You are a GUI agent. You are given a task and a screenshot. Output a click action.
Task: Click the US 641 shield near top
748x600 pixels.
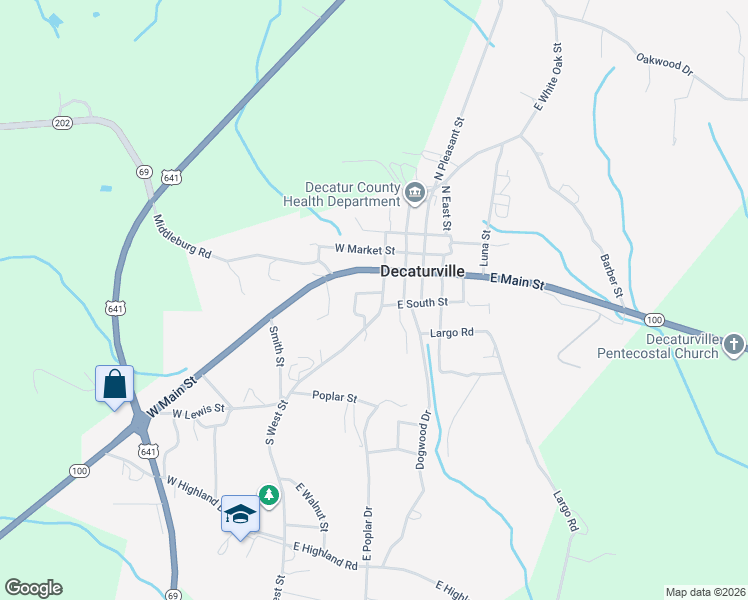(171, 178)
